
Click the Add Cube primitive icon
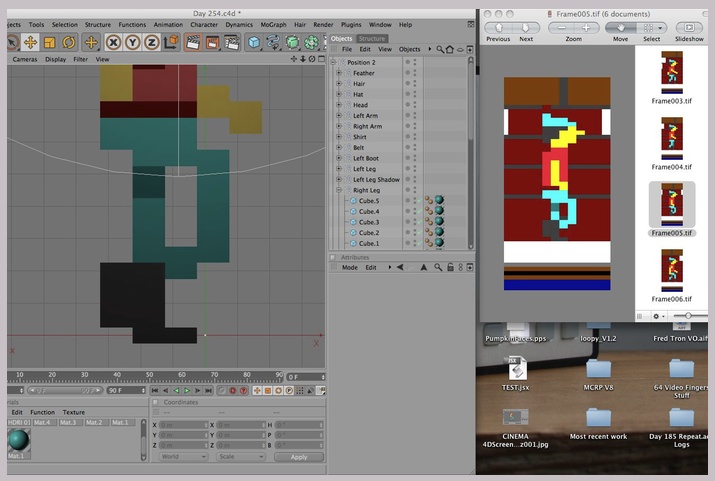(x=254, y=42)
